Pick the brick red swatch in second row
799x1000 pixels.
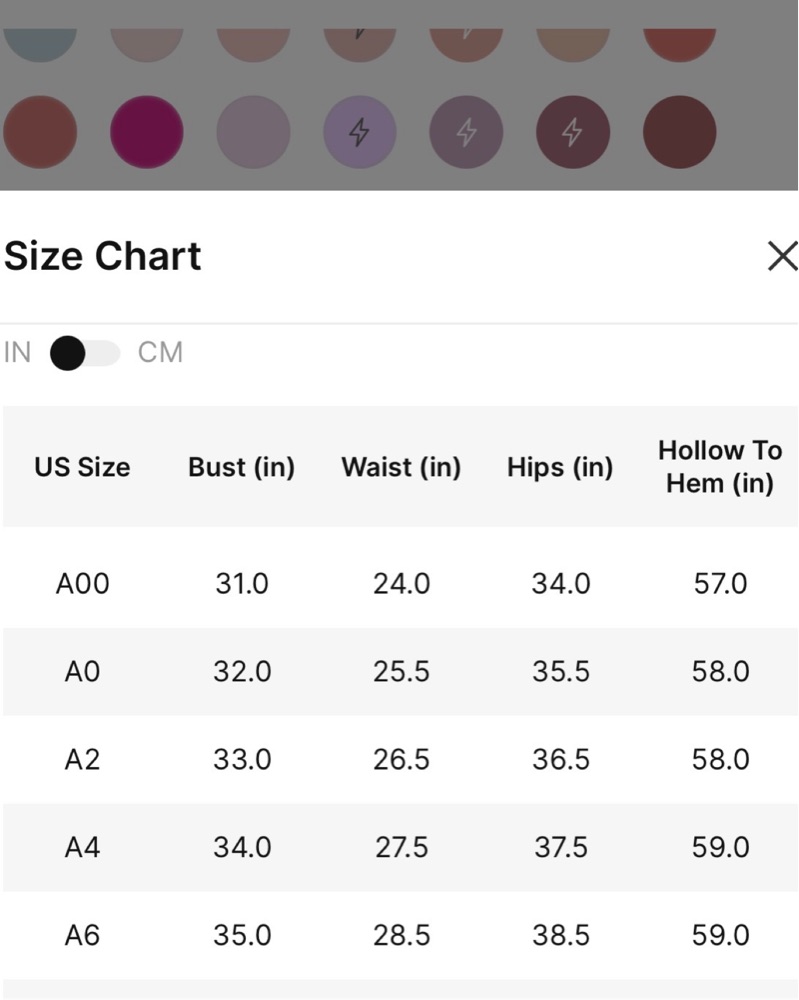40,132
